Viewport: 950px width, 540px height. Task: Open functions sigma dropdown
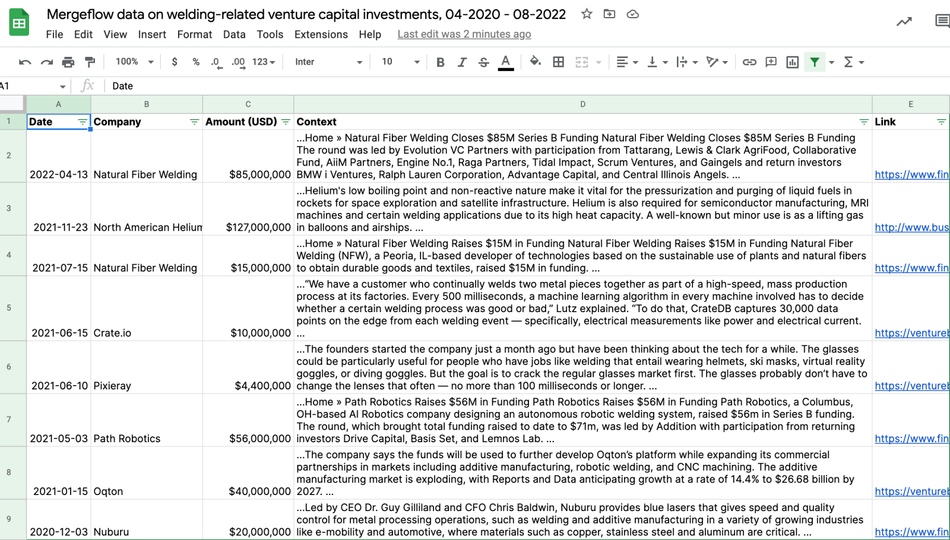(x=853, y=62)
